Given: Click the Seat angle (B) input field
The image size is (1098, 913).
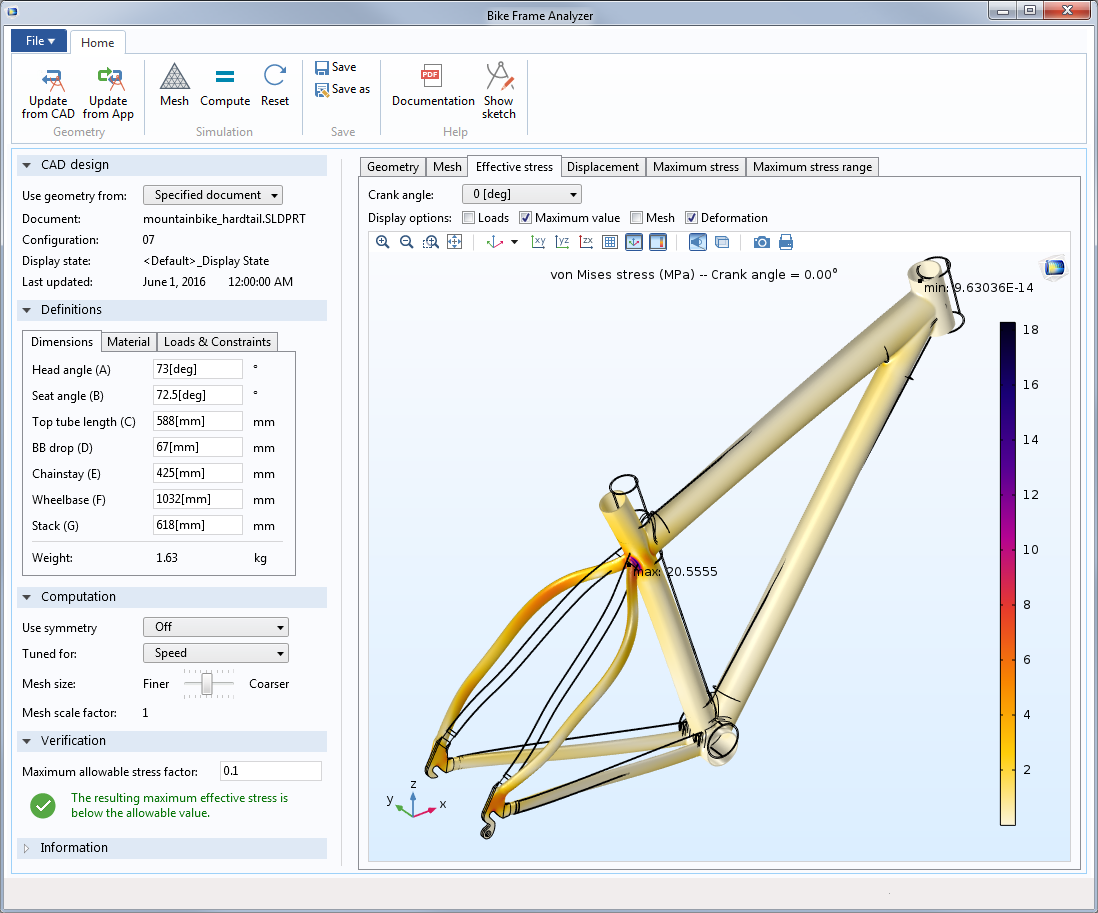Looking at the screenshot, I should coord(197,395).
